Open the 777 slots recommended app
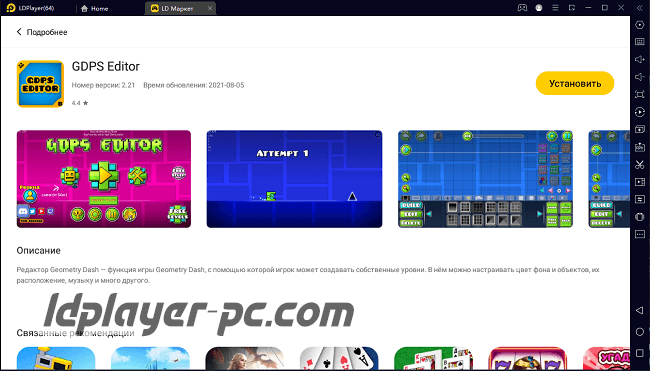 [x=527, y=358]
